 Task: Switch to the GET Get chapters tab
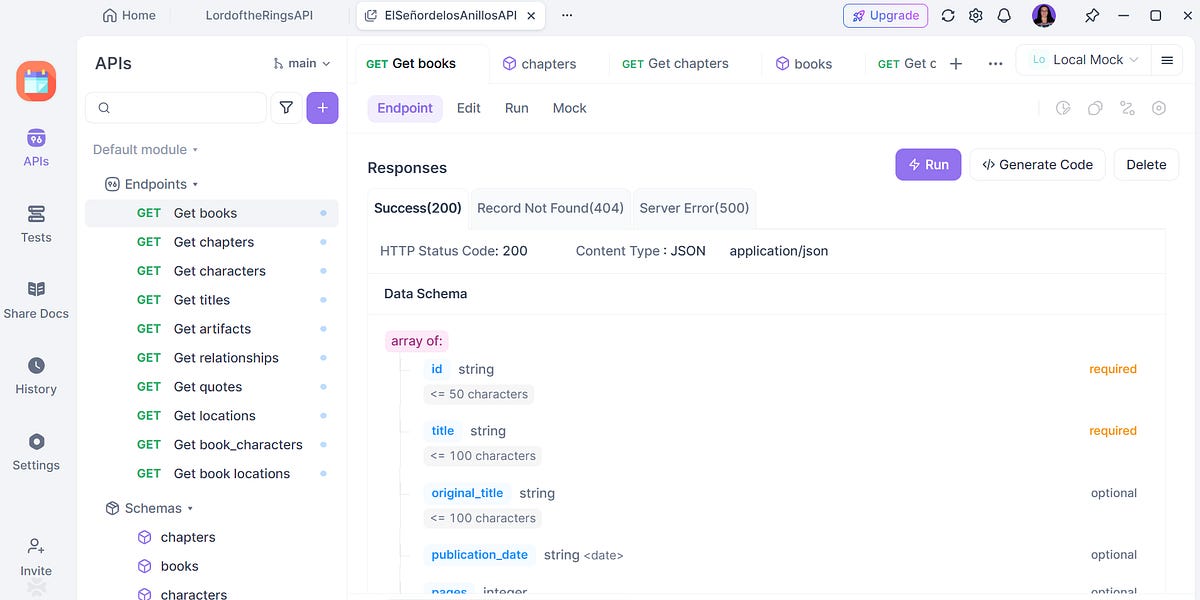pos(673,63)
